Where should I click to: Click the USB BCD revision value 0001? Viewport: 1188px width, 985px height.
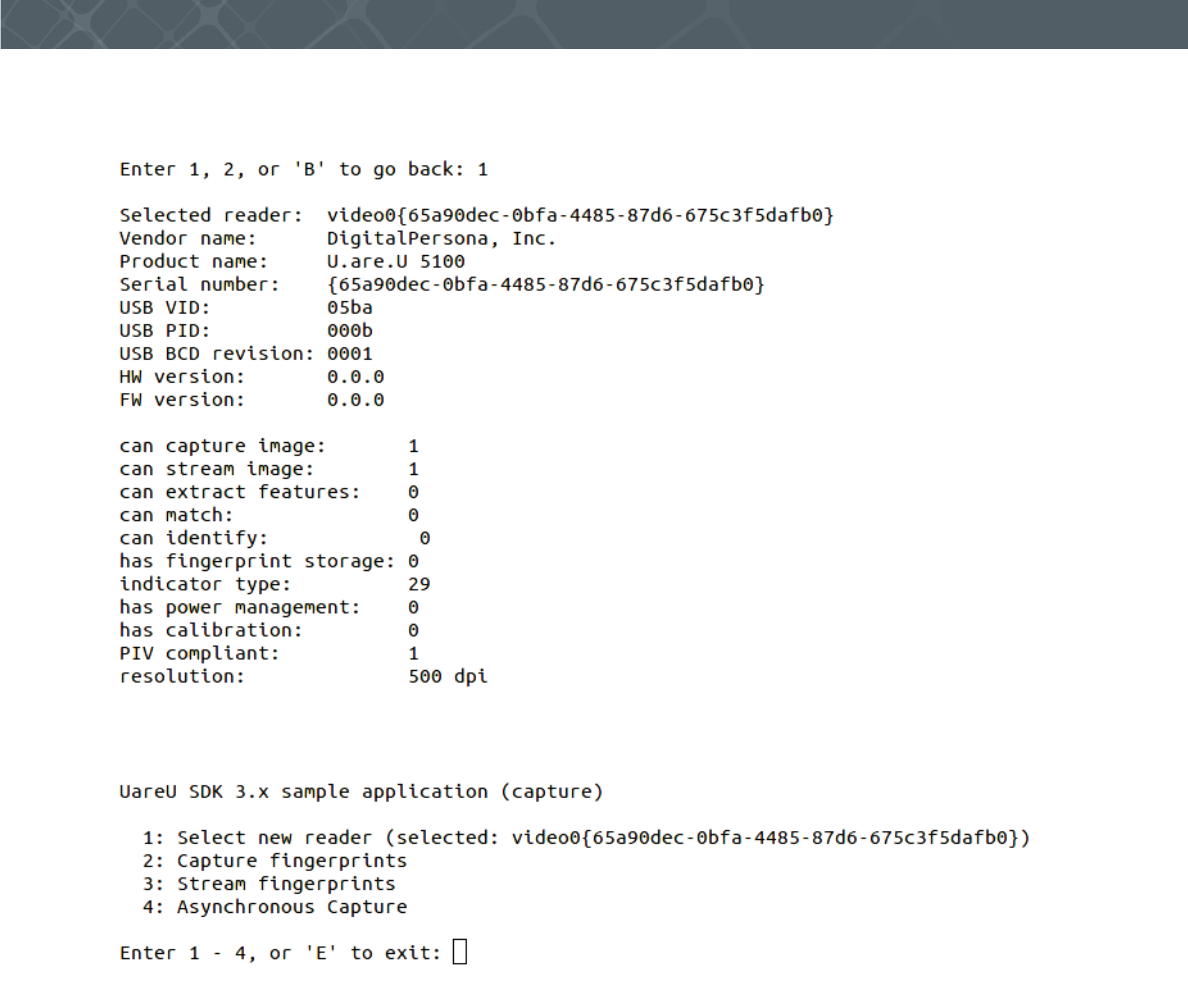point(350,354)
